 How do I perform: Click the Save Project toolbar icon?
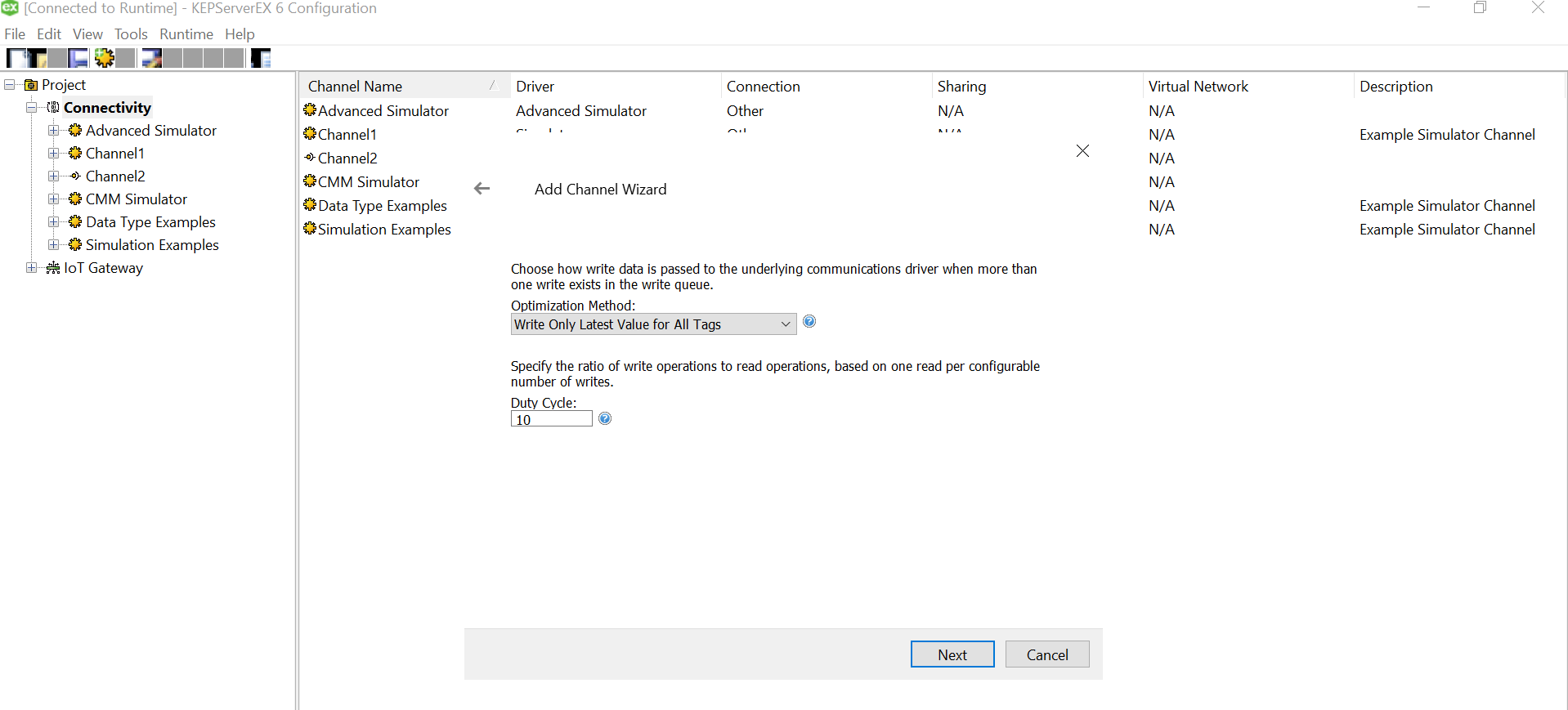pos(78,58)
